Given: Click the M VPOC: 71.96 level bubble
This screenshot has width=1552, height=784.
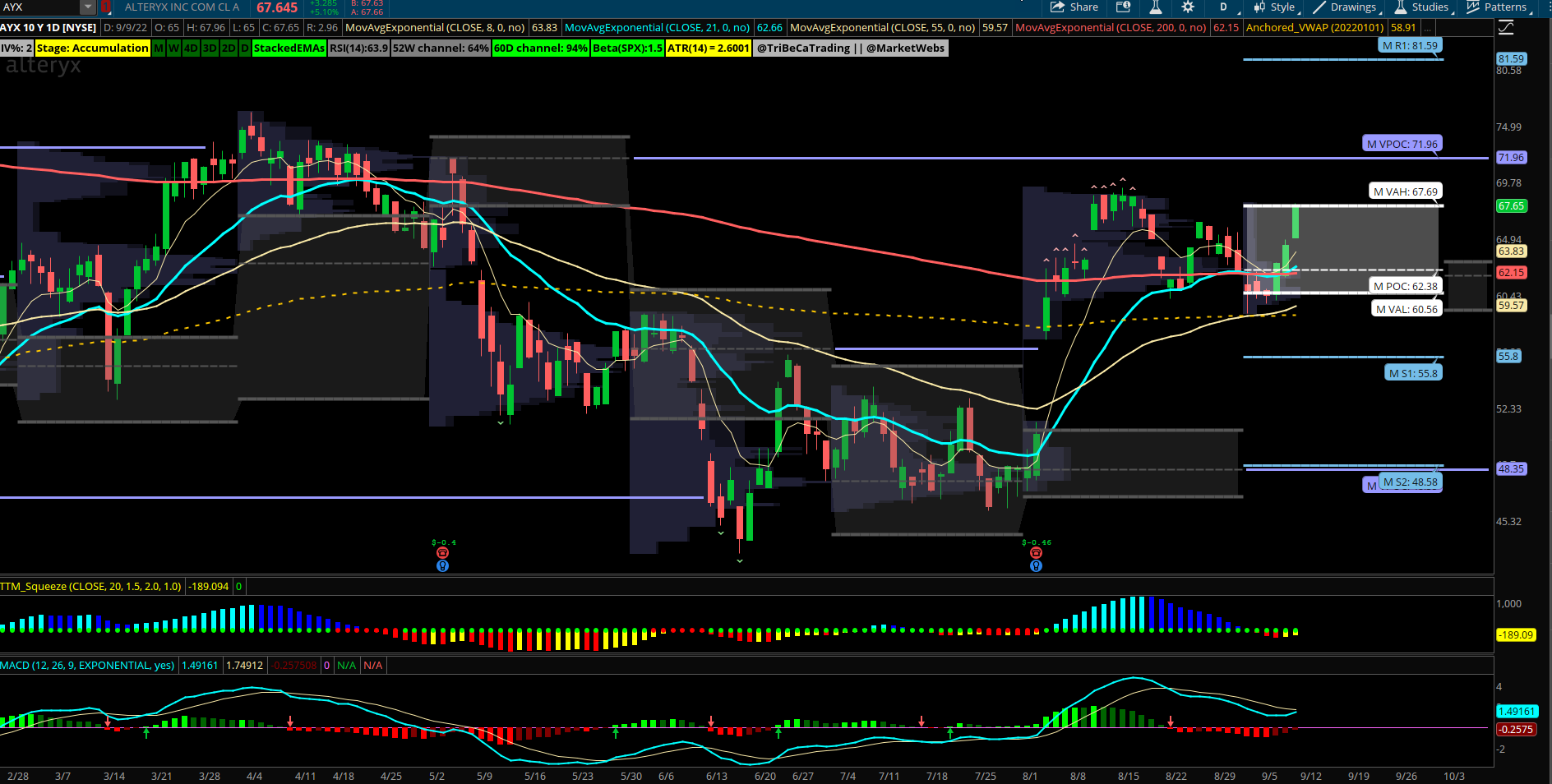Looking at the screenshot, I should pyautogui.click(x=1402, y=144).
